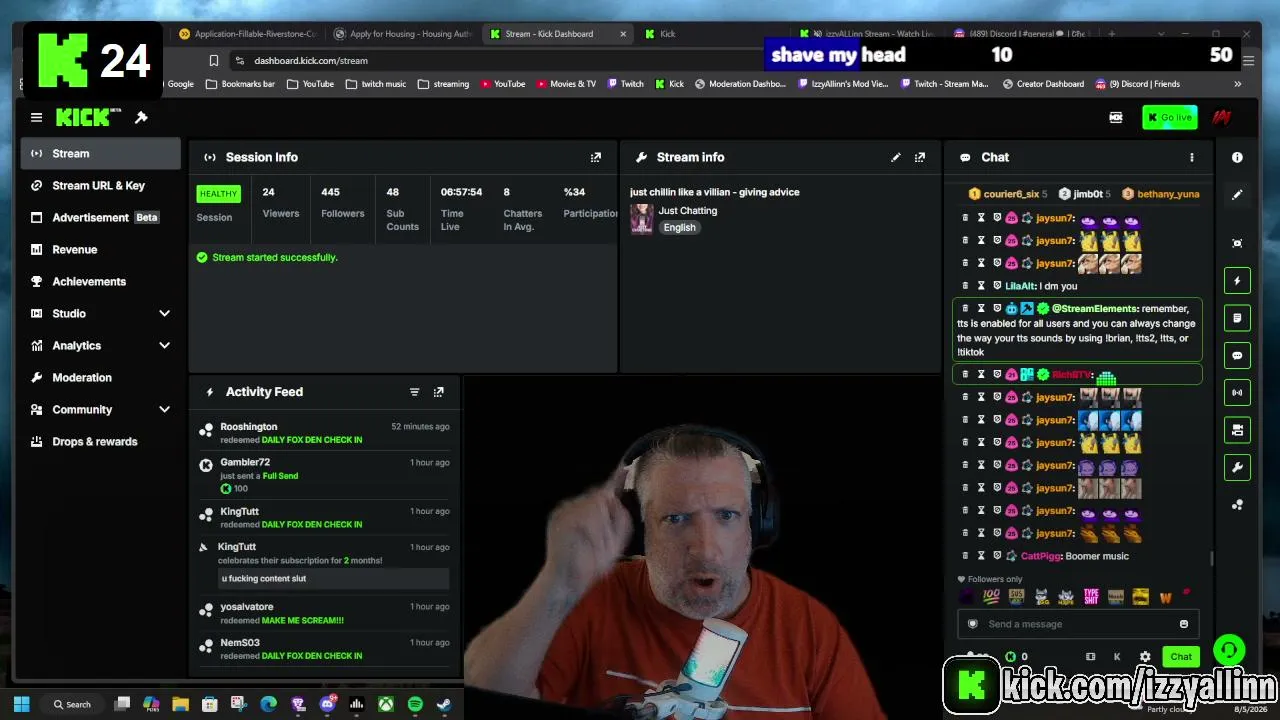Image resolution: width=1280 pixels, height=720 pixels.
Task: Click the info icon in the right toolbar
Action: click(x=1237, y=157)
